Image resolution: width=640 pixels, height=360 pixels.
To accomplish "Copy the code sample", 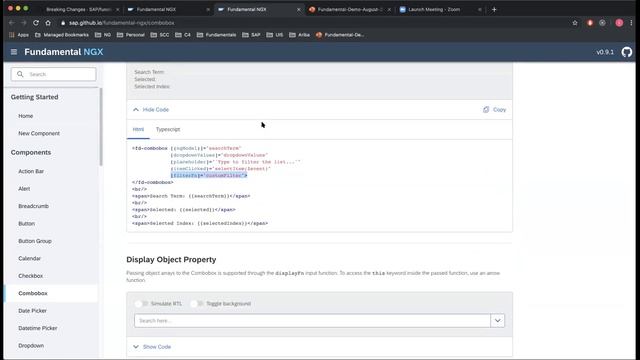I will coord(494,109).
